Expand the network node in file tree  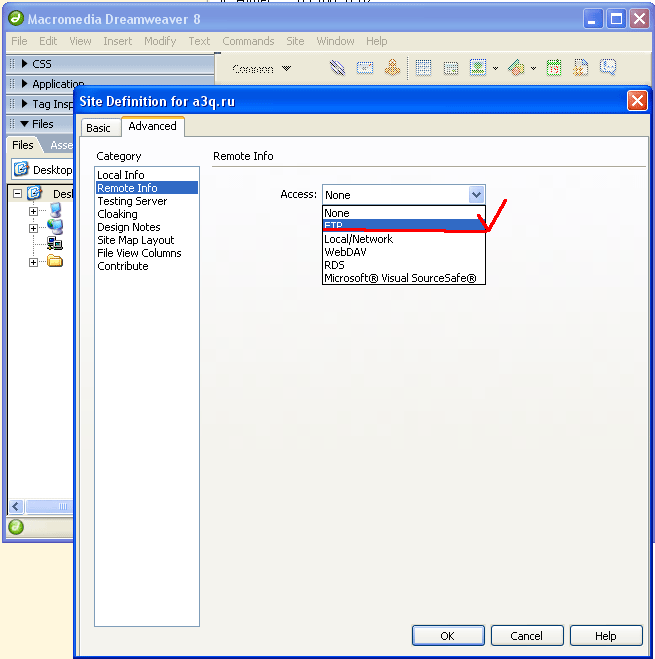pyautogui.click(x=33, y=228)
